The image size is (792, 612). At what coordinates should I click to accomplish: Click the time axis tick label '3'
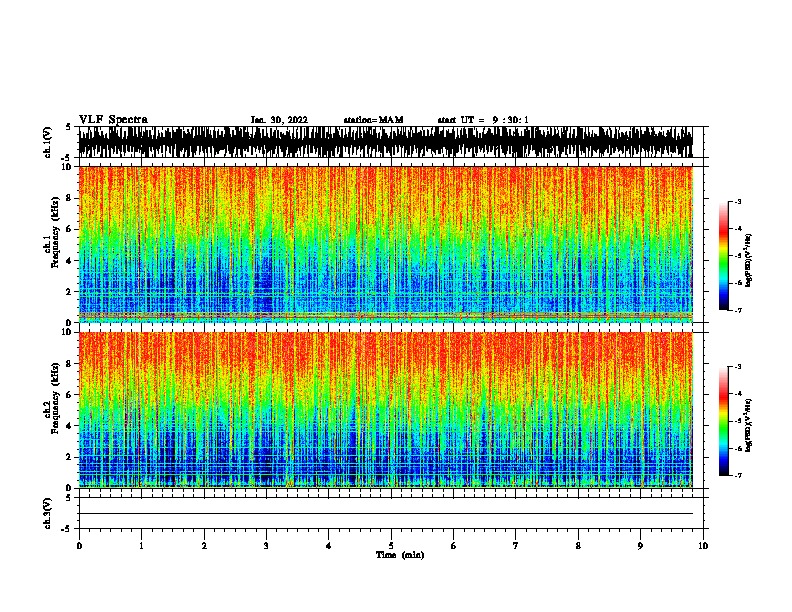266,546
